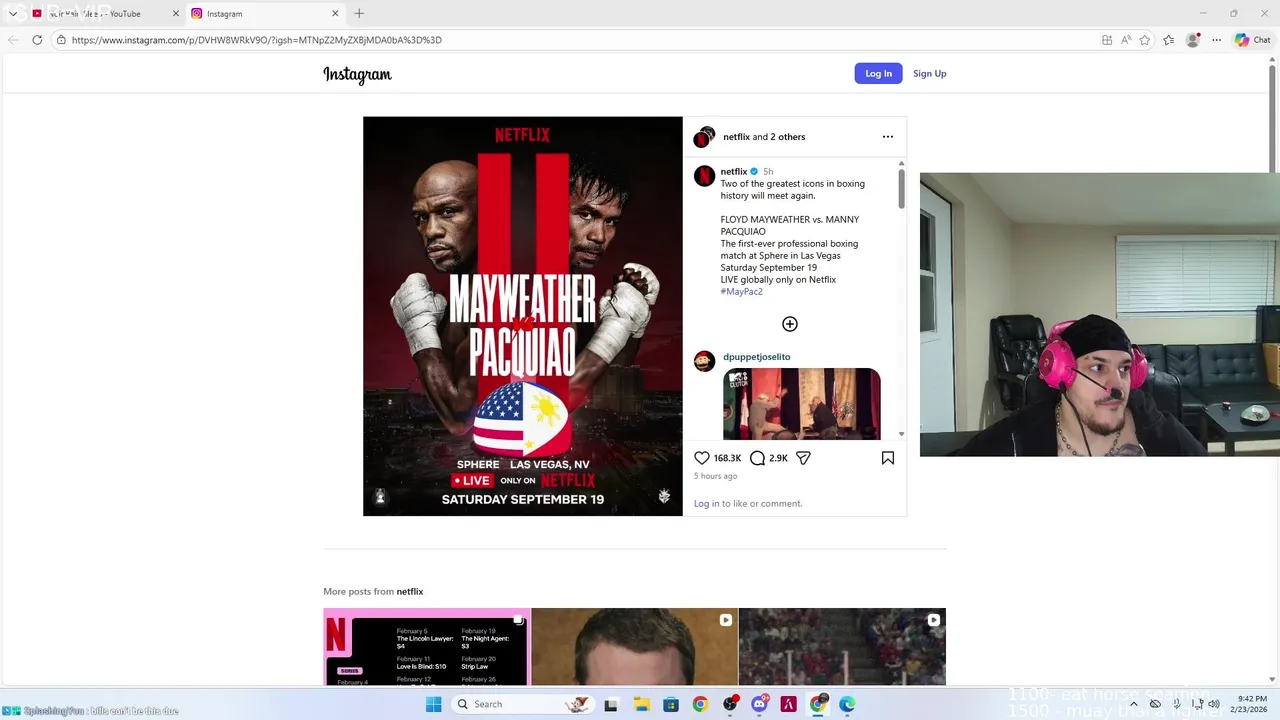
Task: Open the post's three-dot options menu
Action: pyautogui.click(x=887, y=137)
